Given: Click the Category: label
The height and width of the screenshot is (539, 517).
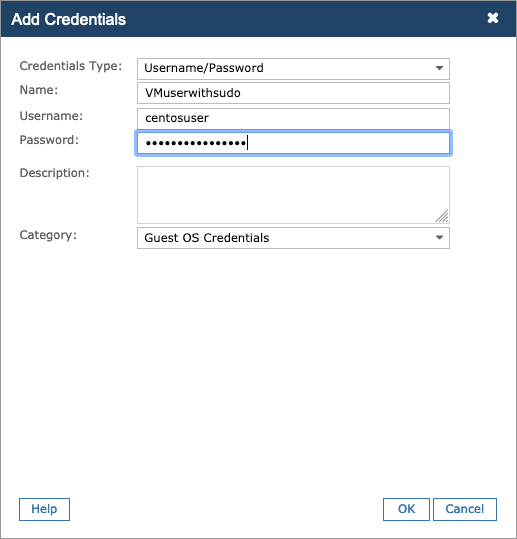Looking at the screenshot, I should click(48, 235).
